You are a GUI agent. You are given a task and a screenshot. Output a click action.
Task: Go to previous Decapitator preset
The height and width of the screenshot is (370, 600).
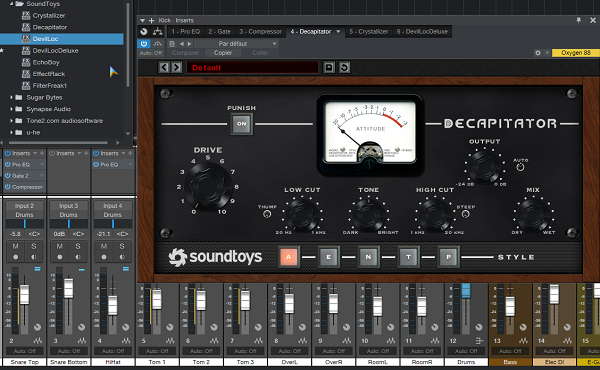click(164, 68)
